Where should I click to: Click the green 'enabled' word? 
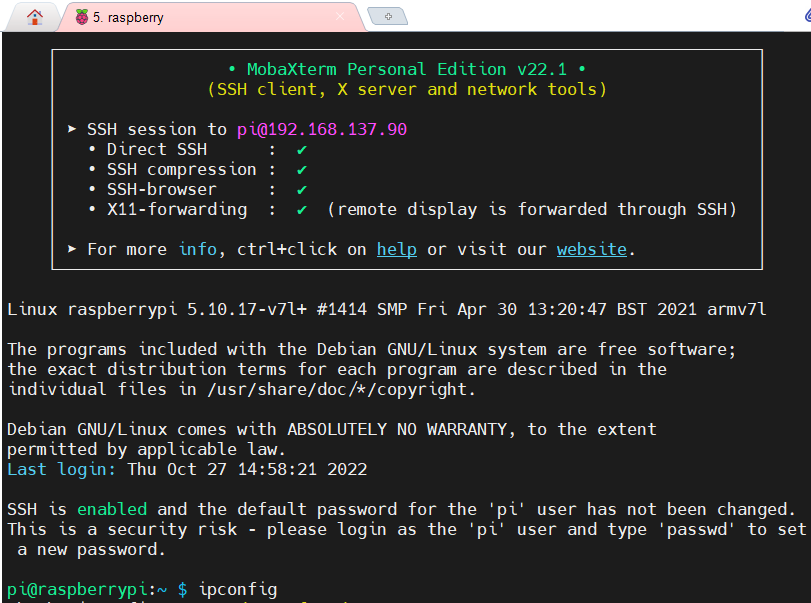(112, 509)
